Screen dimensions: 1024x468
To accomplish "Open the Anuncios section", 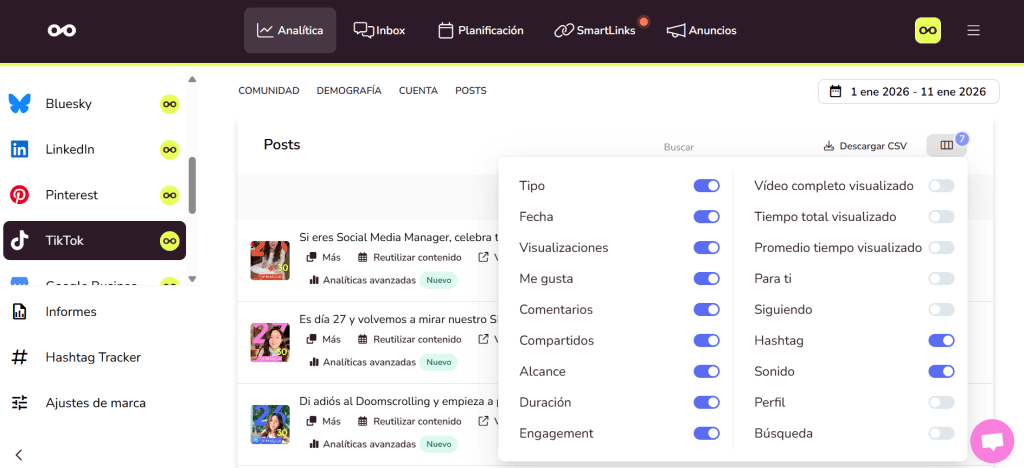I will coord(701,30).
